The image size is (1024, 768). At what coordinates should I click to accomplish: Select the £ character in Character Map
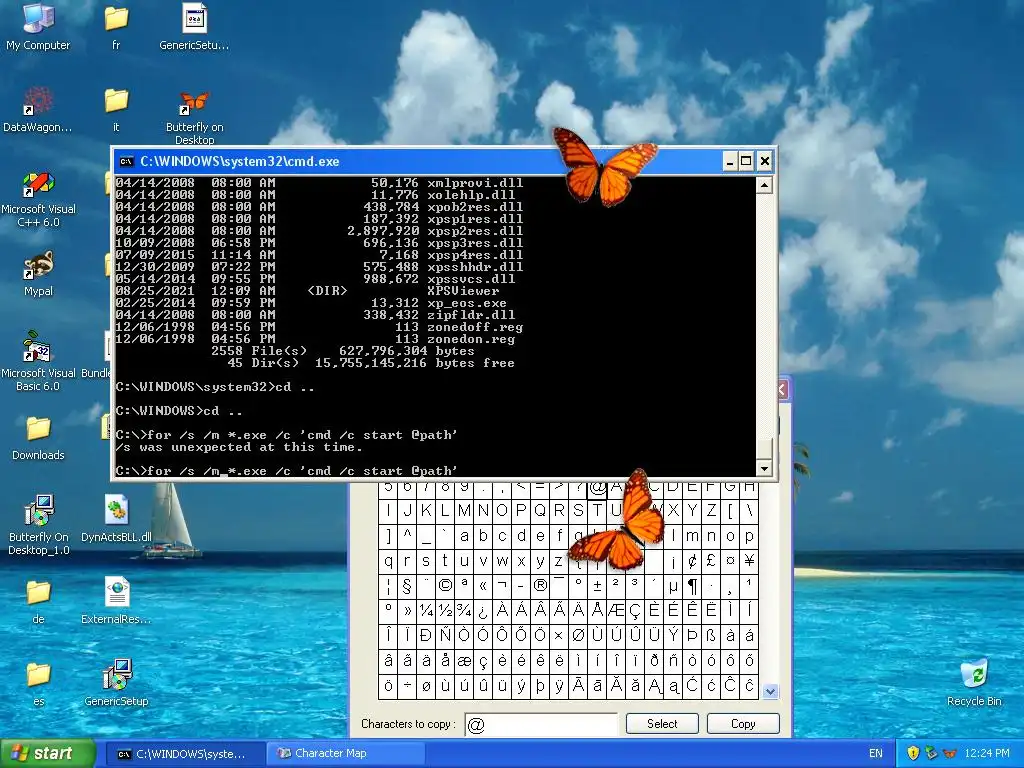(x=711, y=560)
